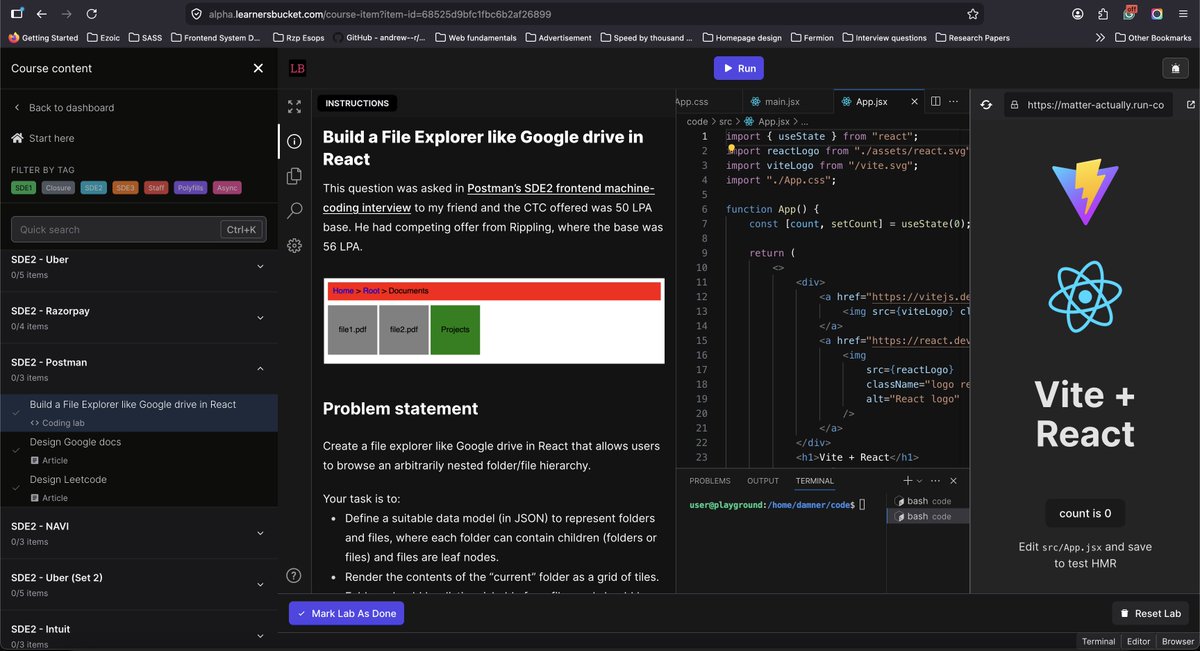Open the search magnifier icon in sidebar
1200x651 pixels.
[294, 211]
